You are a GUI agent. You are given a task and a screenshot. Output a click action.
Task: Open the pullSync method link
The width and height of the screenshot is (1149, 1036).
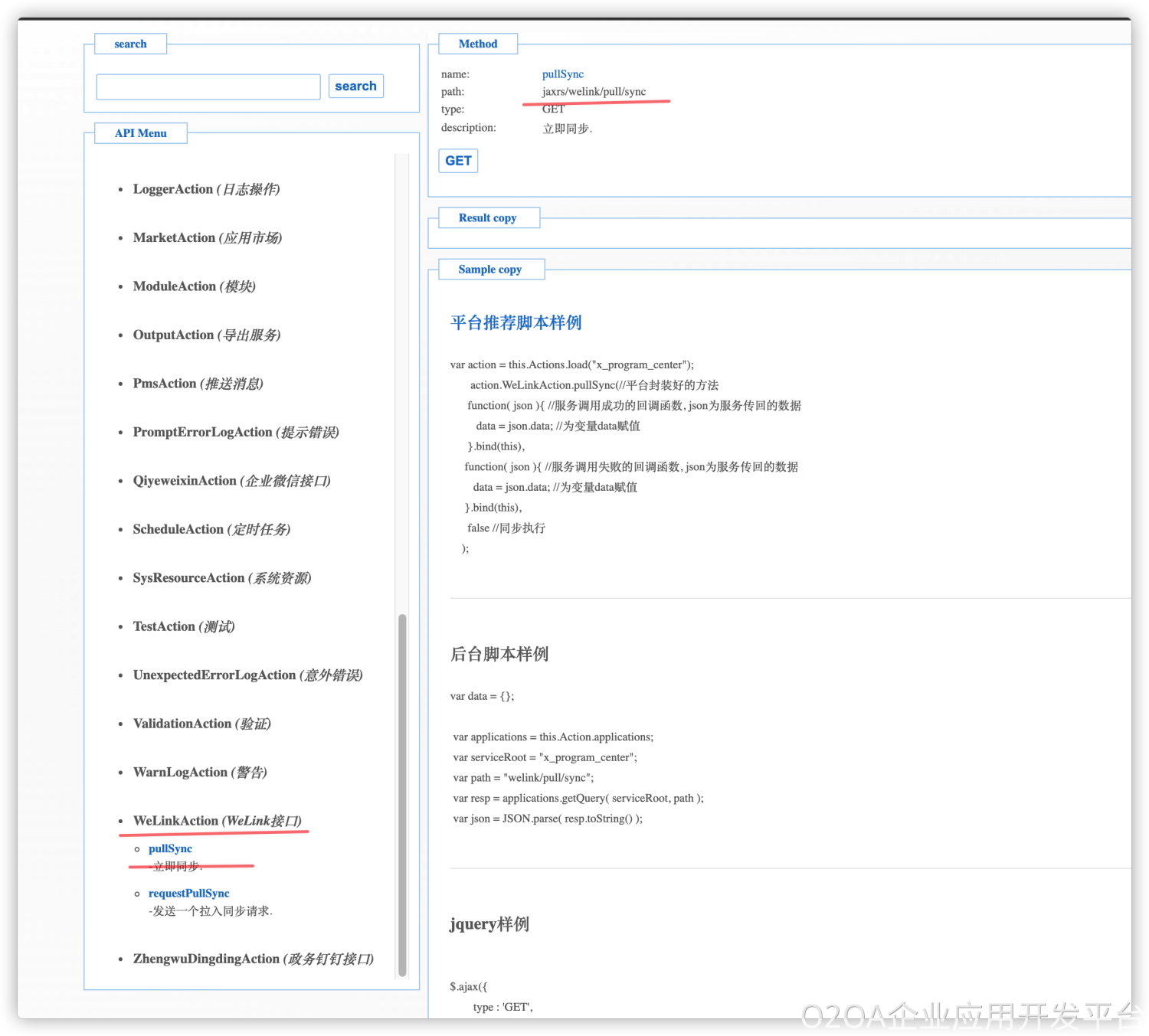[x=170, y=848]
